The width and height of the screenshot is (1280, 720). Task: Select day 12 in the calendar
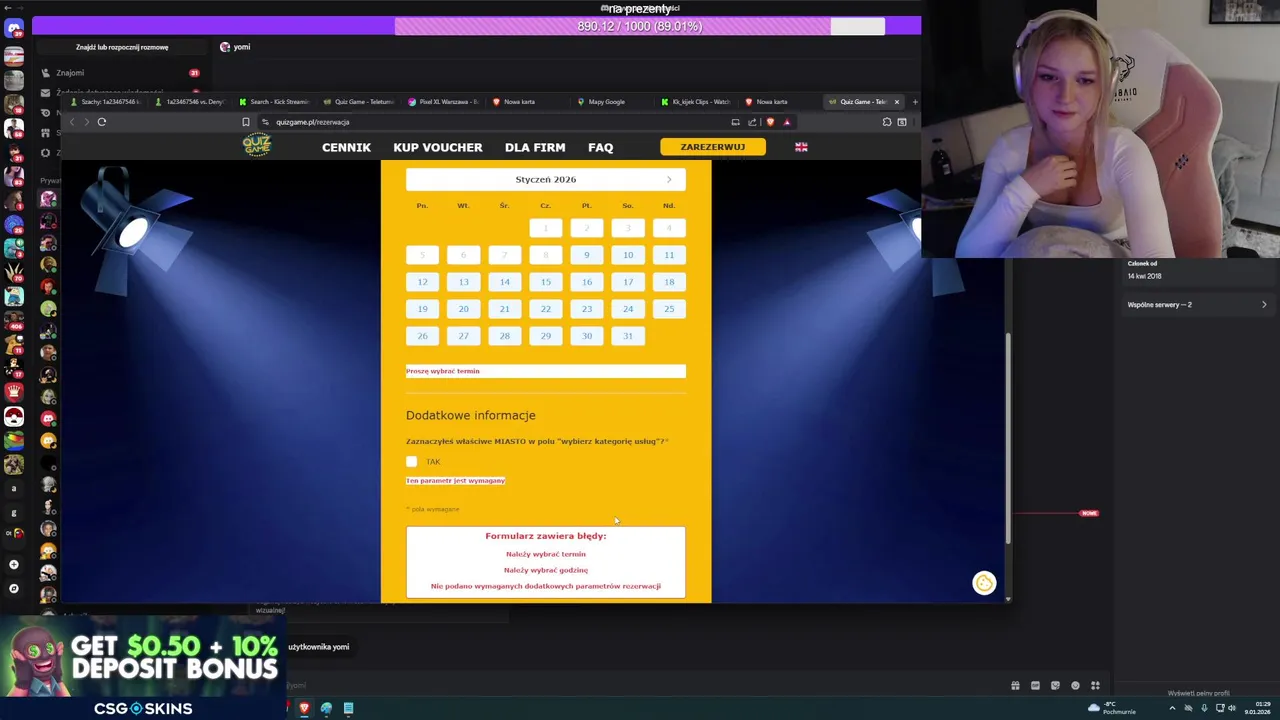click(422, 282)
